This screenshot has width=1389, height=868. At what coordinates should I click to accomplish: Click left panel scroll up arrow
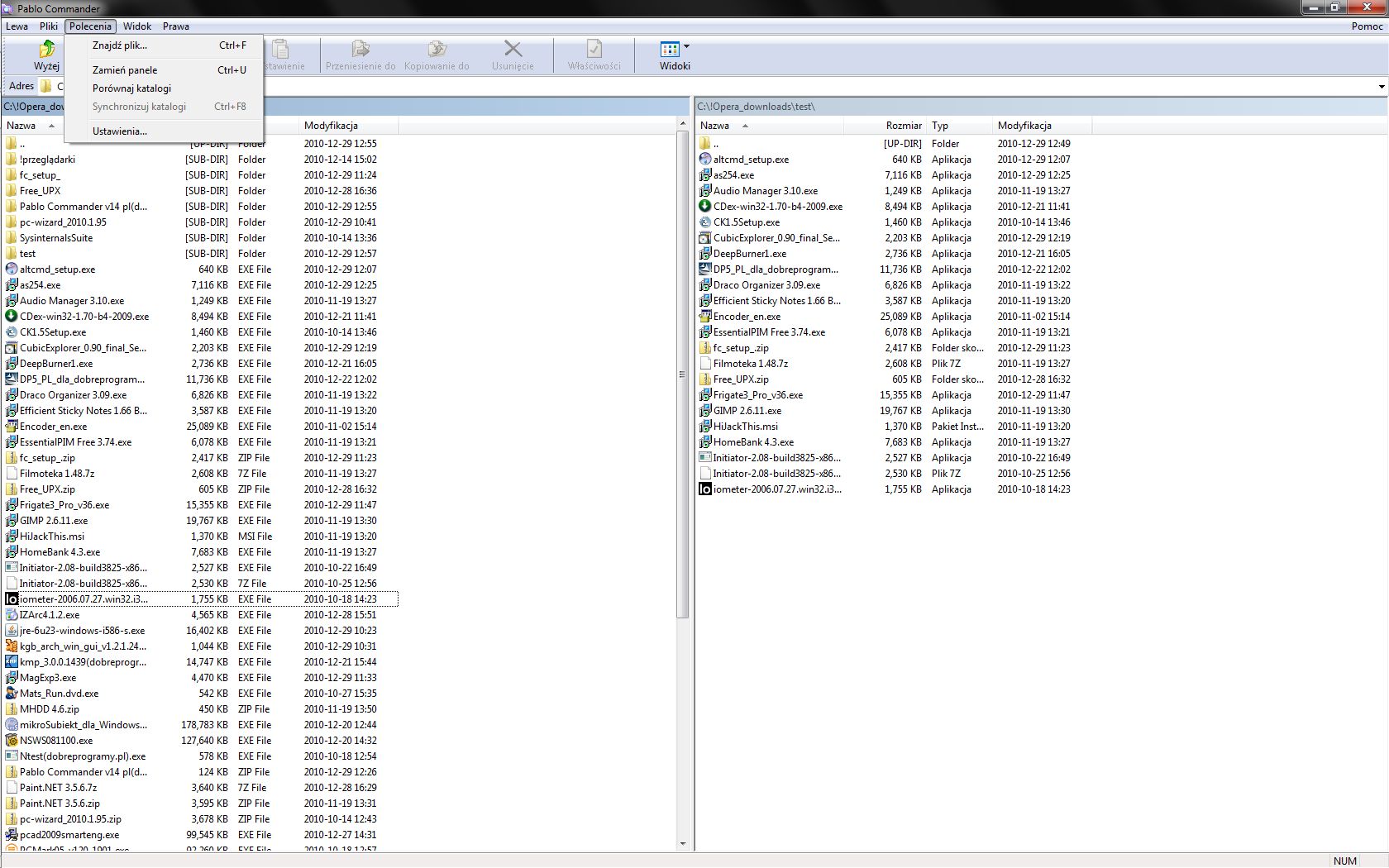pos(682,124)
